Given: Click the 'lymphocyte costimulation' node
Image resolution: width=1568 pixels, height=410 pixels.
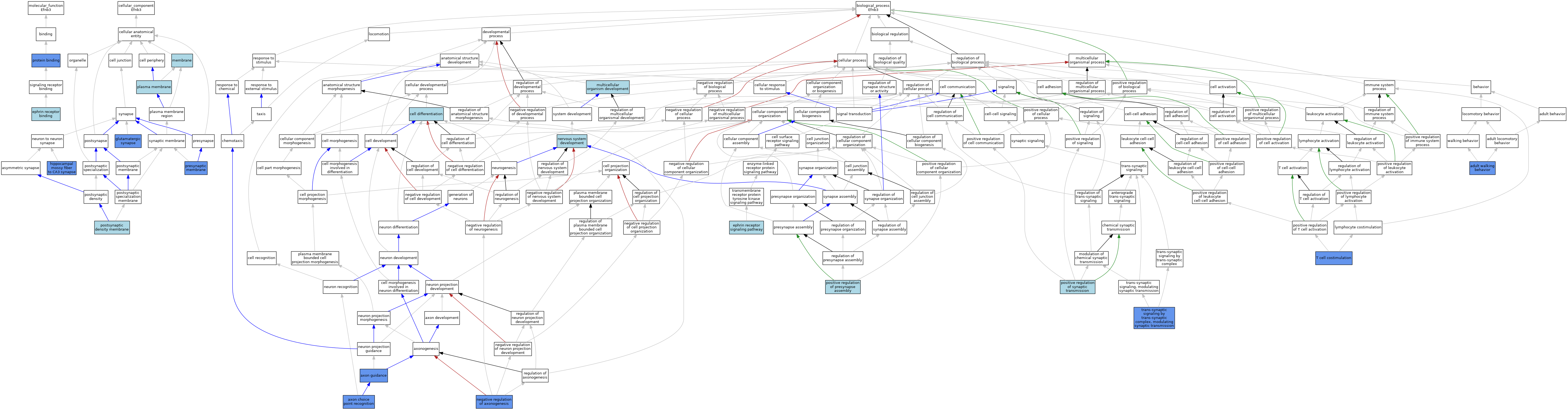Looking at the screenshot, I should [x=1357, y=228].
